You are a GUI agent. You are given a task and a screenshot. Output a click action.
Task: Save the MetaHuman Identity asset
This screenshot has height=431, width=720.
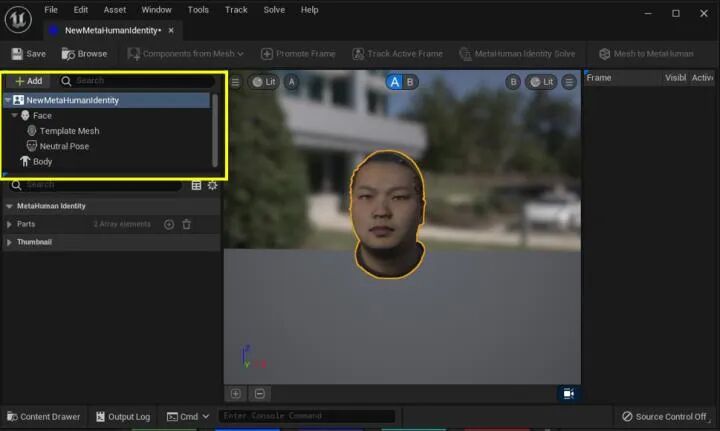coord(28,54)
